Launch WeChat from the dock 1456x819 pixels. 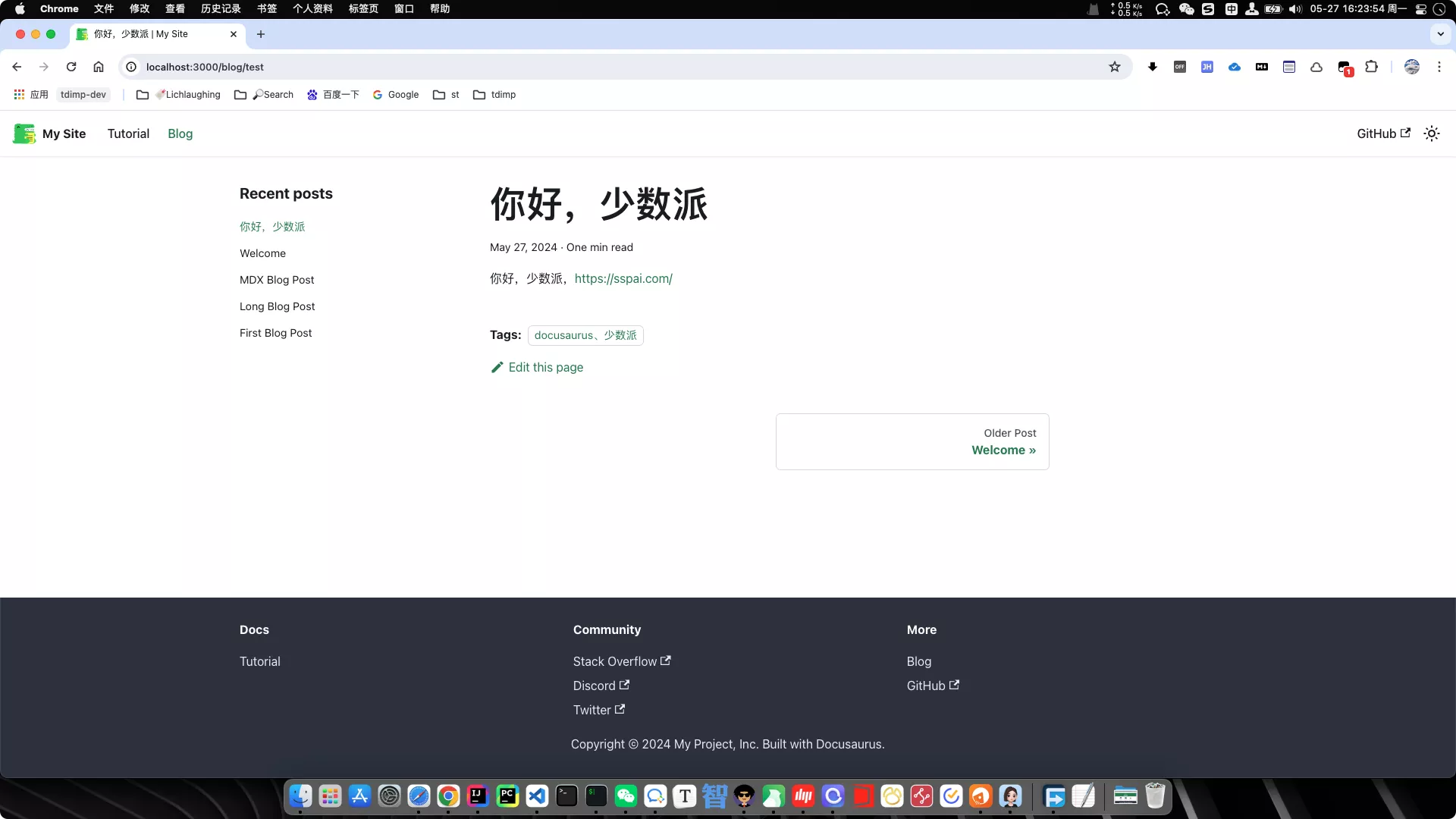click(x=626, y=796)
